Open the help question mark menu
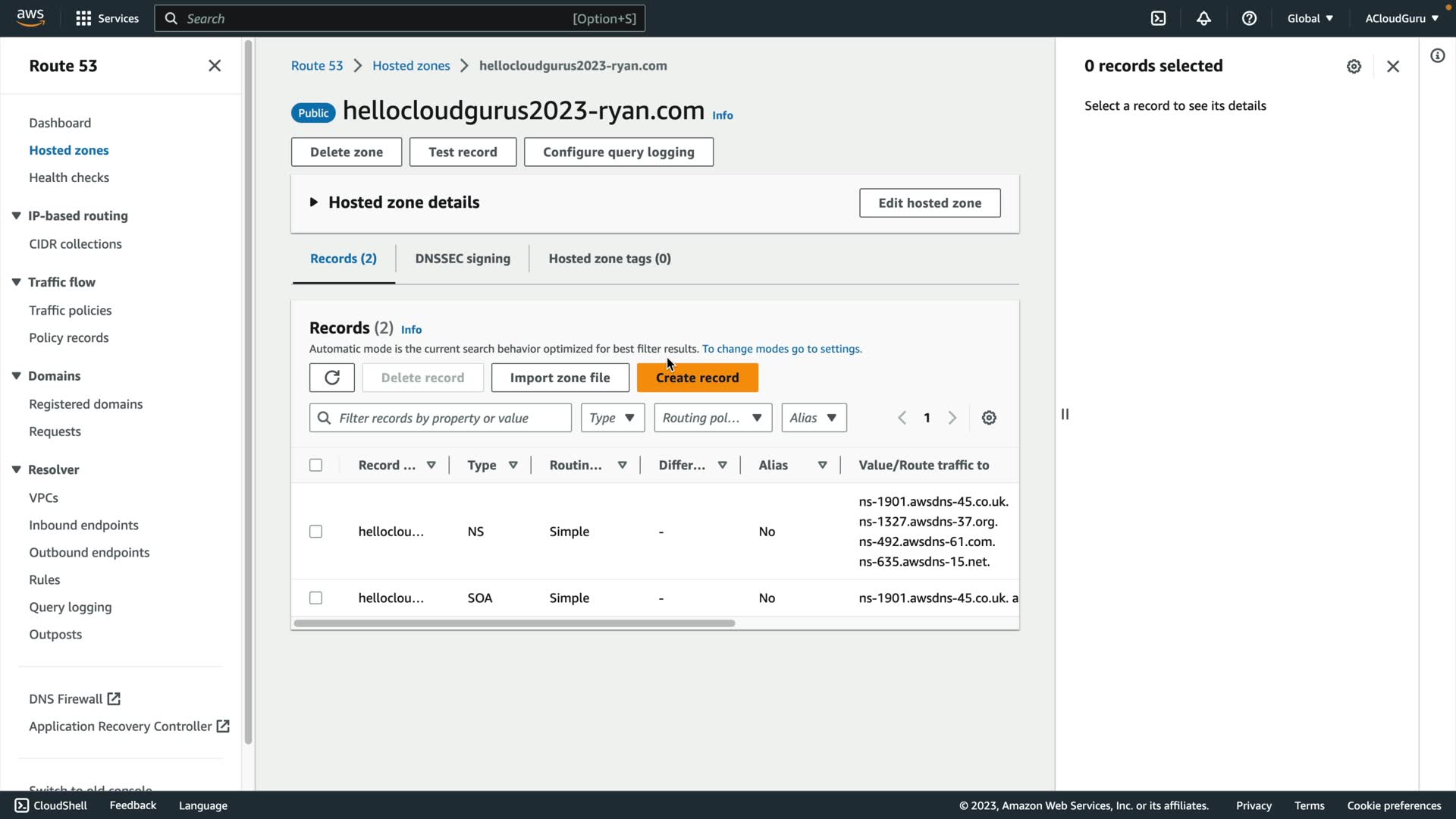The height and width of the screenshot is (819, 1456). (1249, 18)
